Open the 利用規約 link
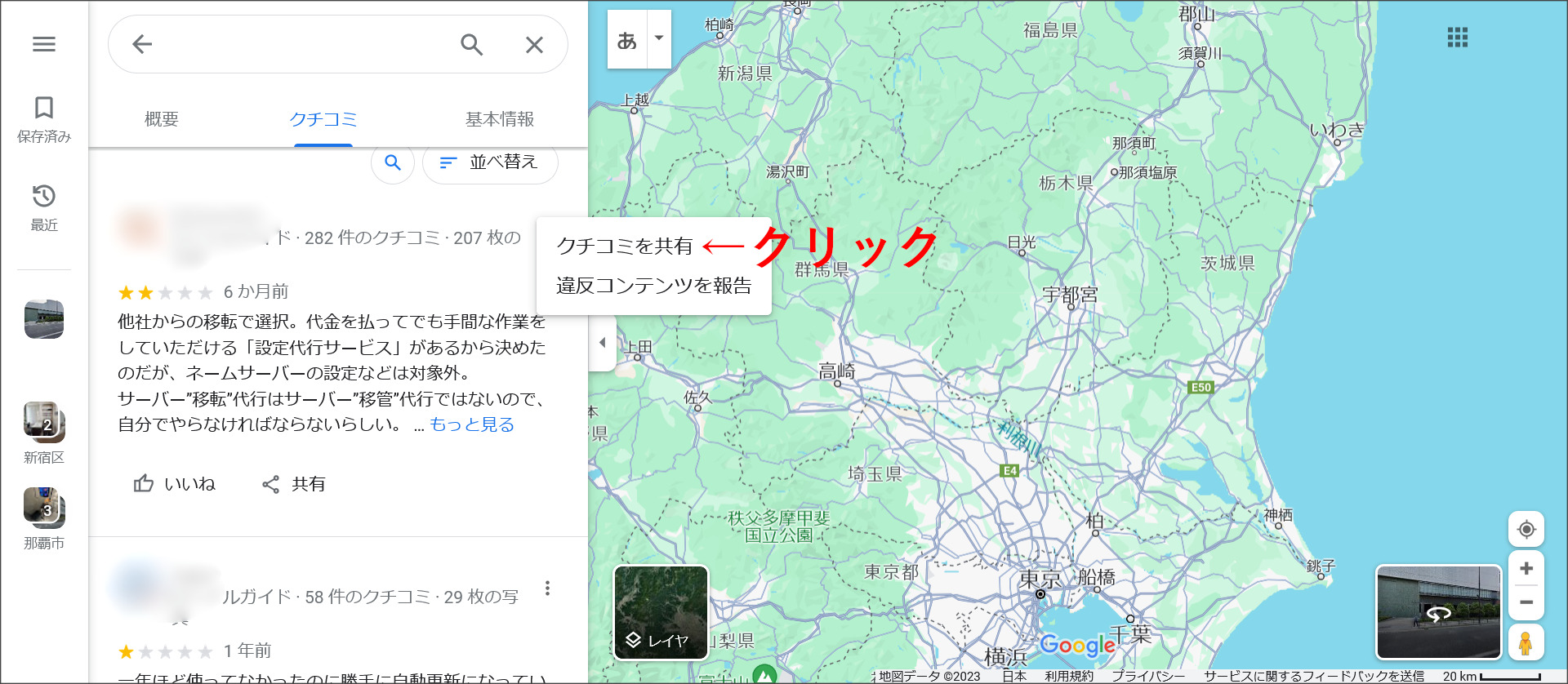This screenshot has height=684, width=1568. 1068,677
